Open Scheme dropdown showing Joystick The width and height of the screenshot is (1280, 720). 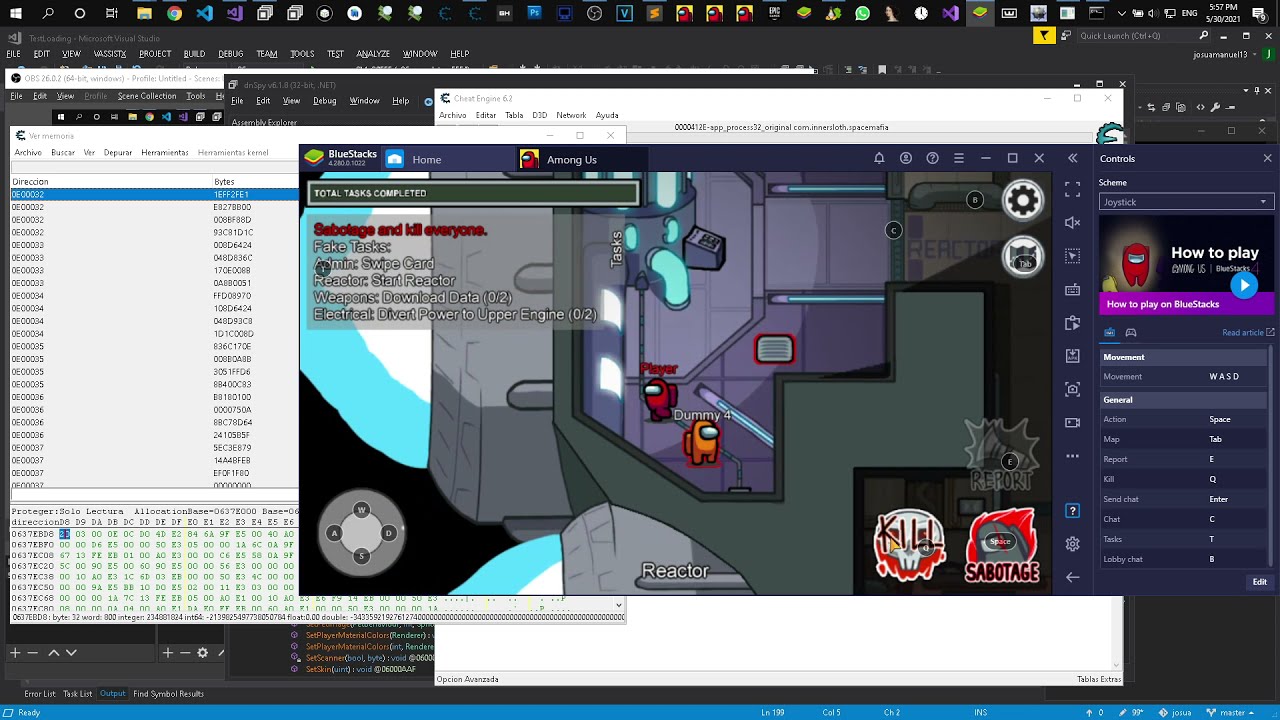pos(1186,202)
